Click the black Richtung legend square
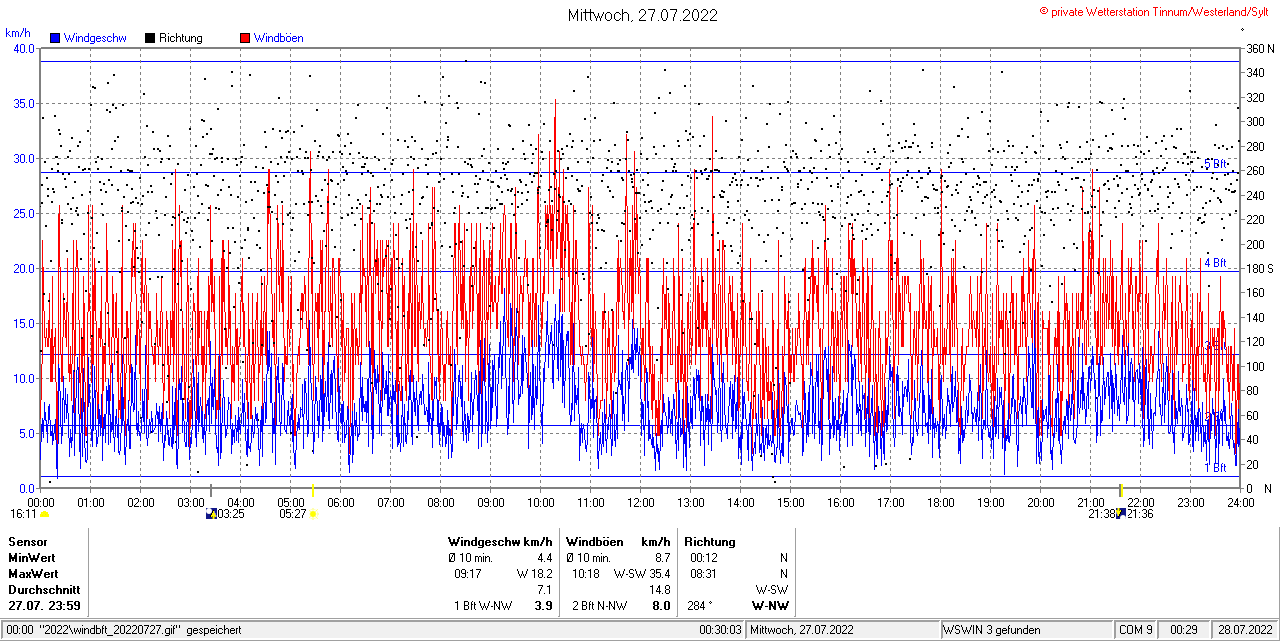The height and width of the screenshot is (641, 1280). tap(150, 38)
